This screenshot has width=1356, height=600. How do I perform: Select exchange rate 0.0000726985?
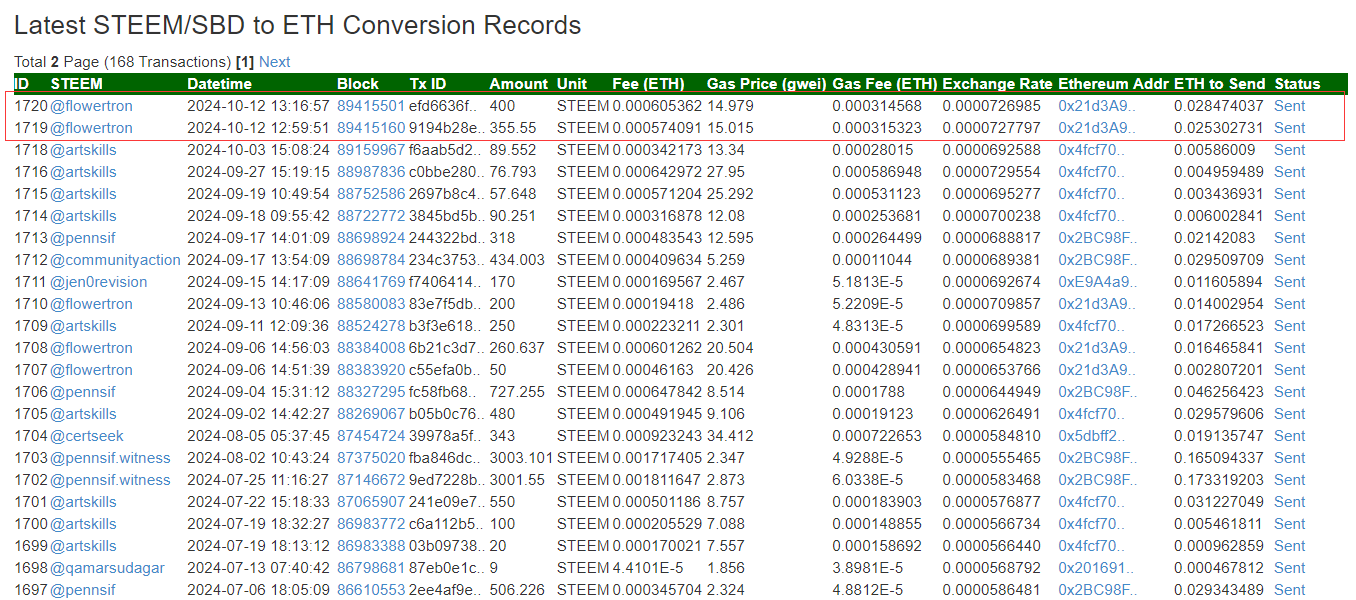tap(992, 106)
